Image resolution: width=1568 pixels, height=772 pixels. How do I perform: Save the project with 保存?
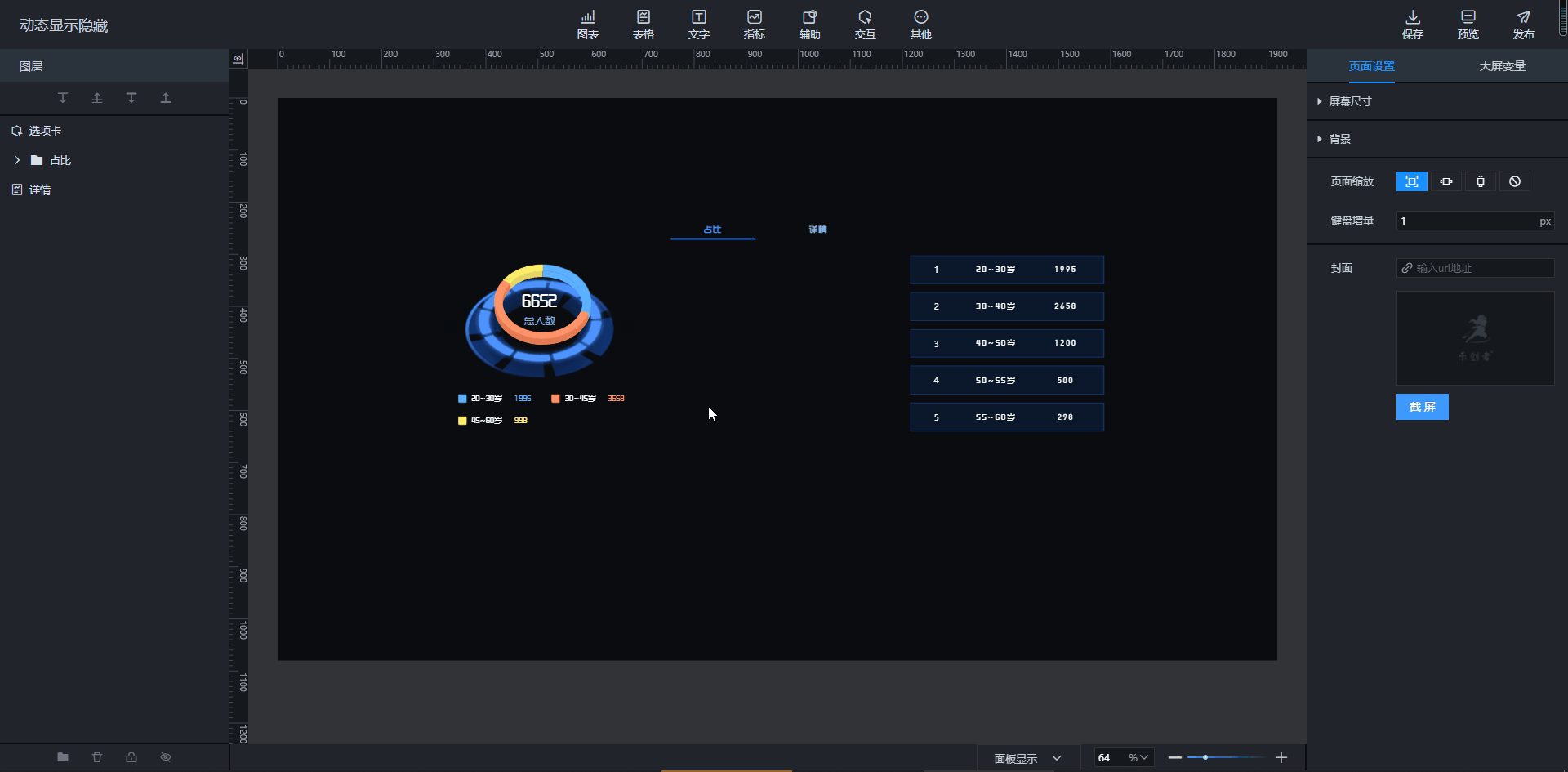pos(1412,25)
